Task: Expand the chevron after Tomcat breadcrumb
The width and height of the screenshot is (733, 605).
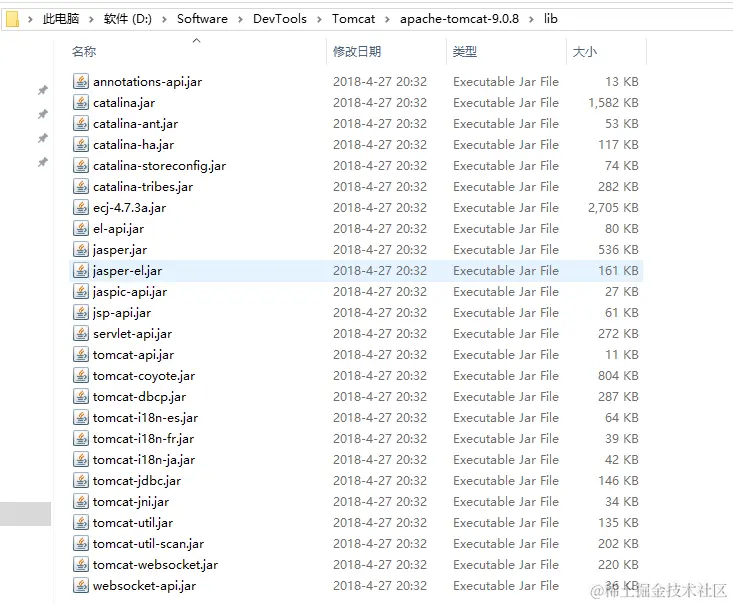Action: [388, 20]
